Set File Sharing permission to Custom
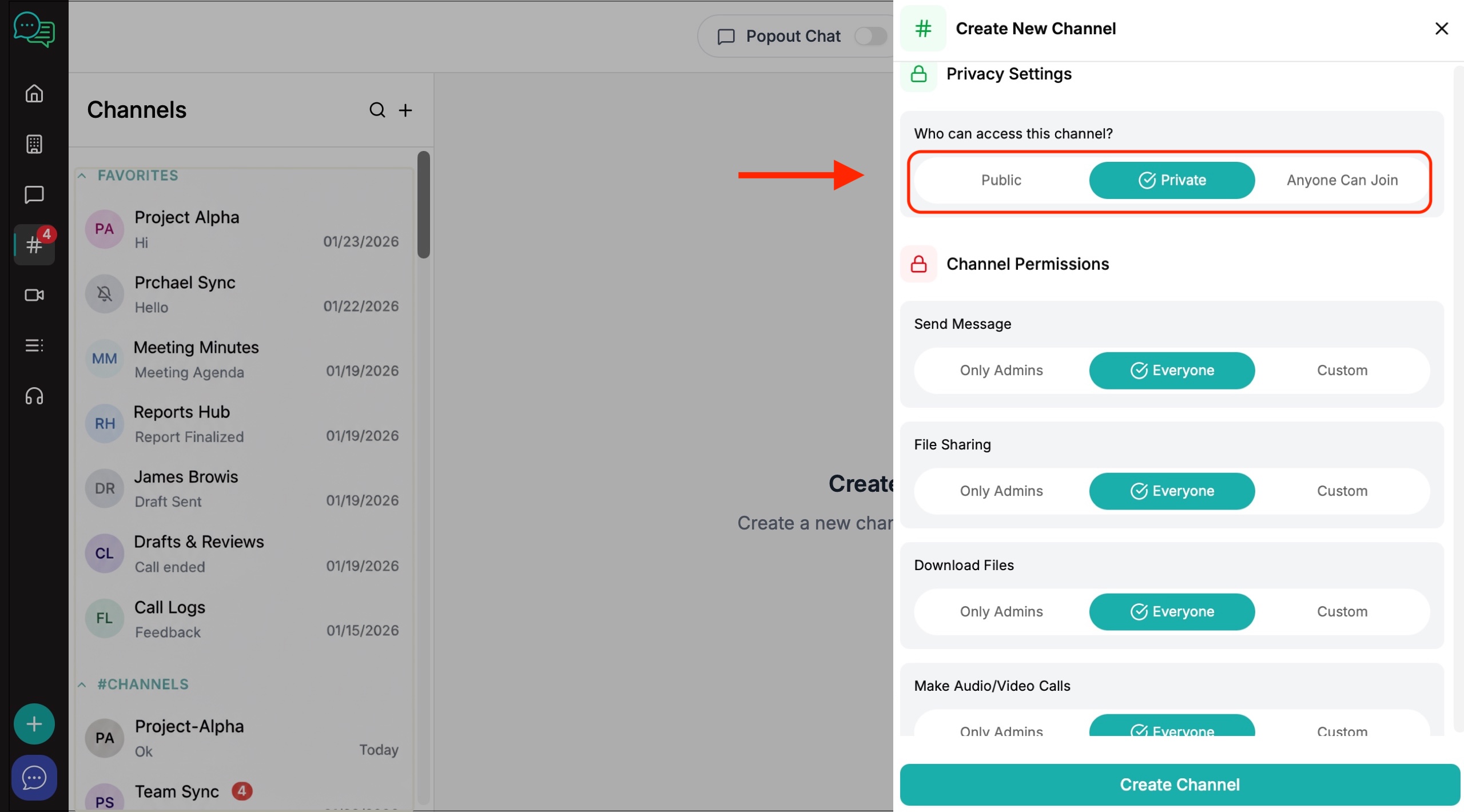The width and height of the screenshot is (1464, 812). [x=1342, y=491]
